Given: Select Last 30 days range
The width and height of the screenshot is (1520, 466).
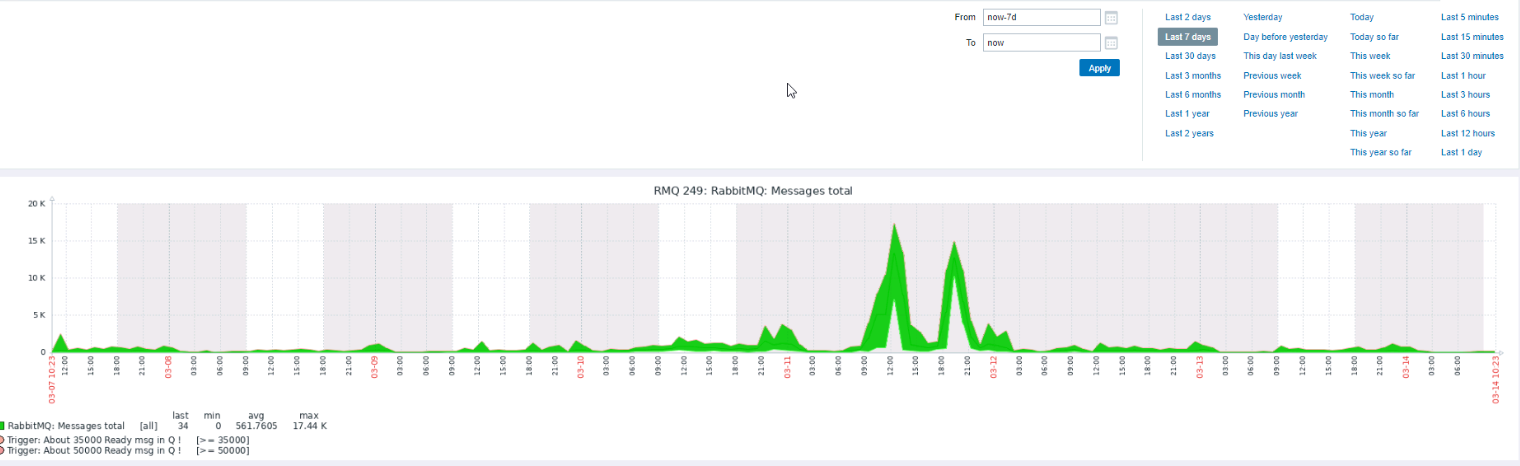Looking at the screenshot, I should click(x=1190, y=56).
